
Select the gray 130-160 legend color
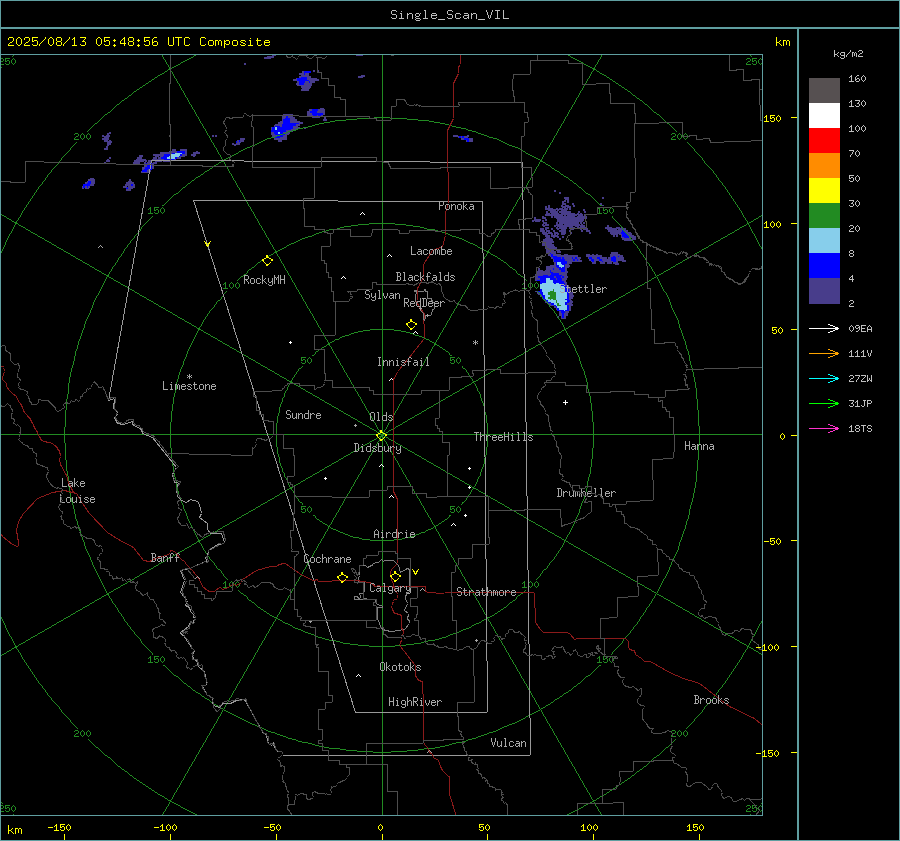[x=824, y=91]
